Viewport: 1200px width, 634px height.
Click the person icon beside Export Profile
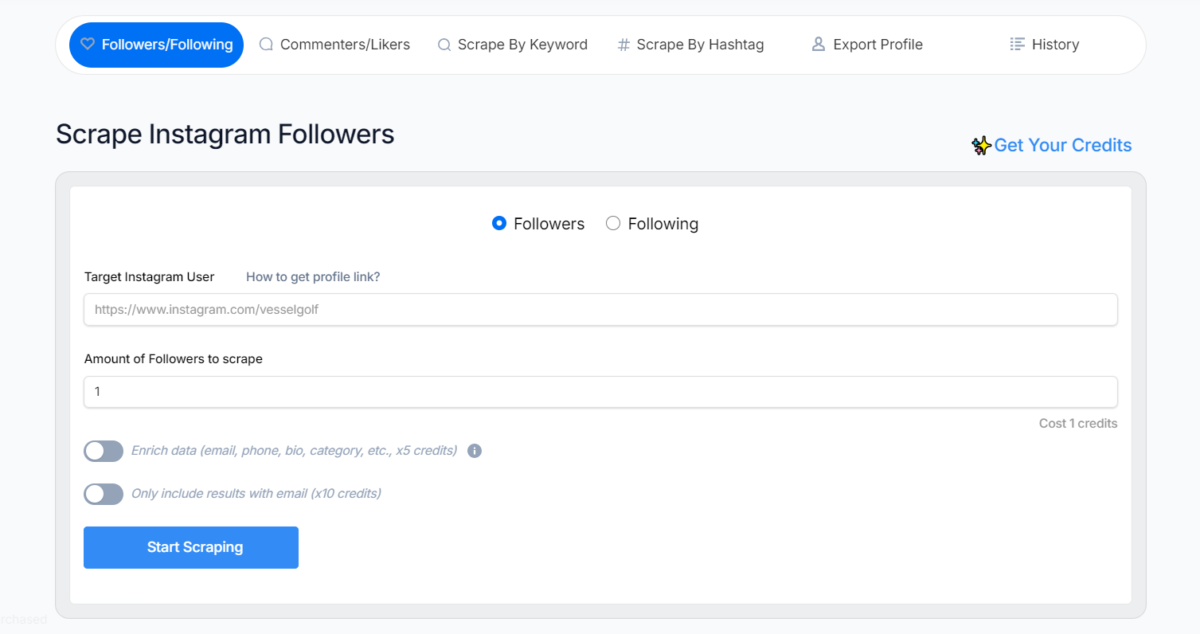[818, 44]
